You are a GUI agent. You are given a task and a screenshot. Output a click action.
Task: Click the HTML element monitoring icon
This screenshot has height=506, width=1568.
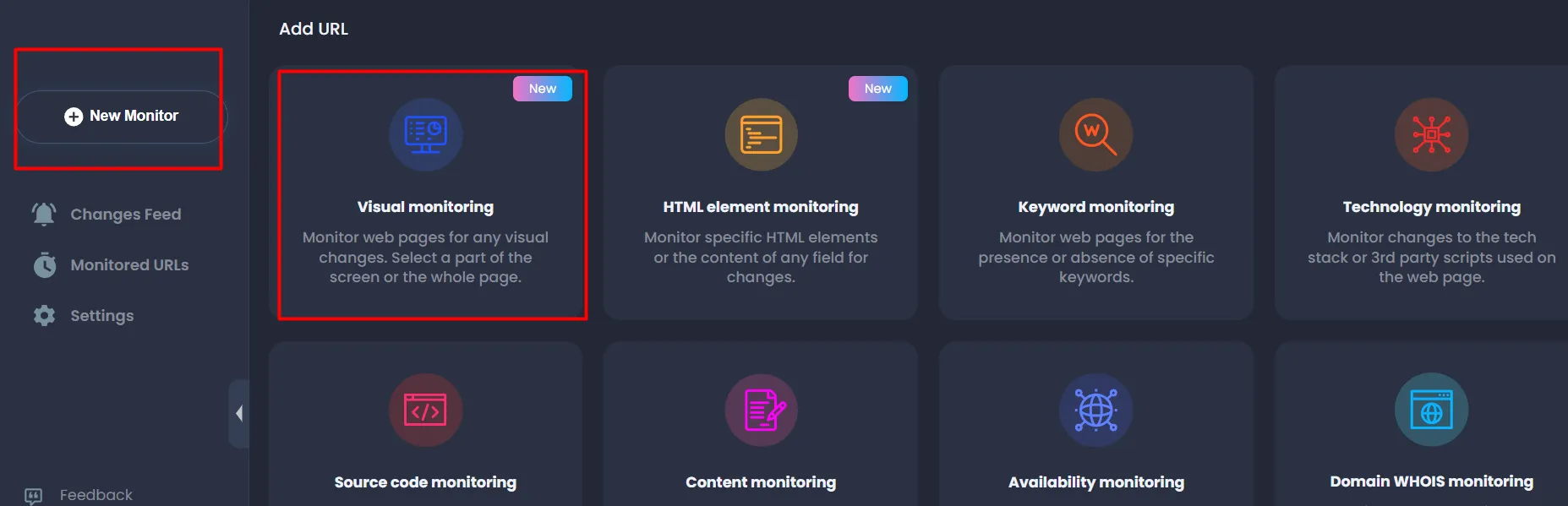(x=761, y=134)
